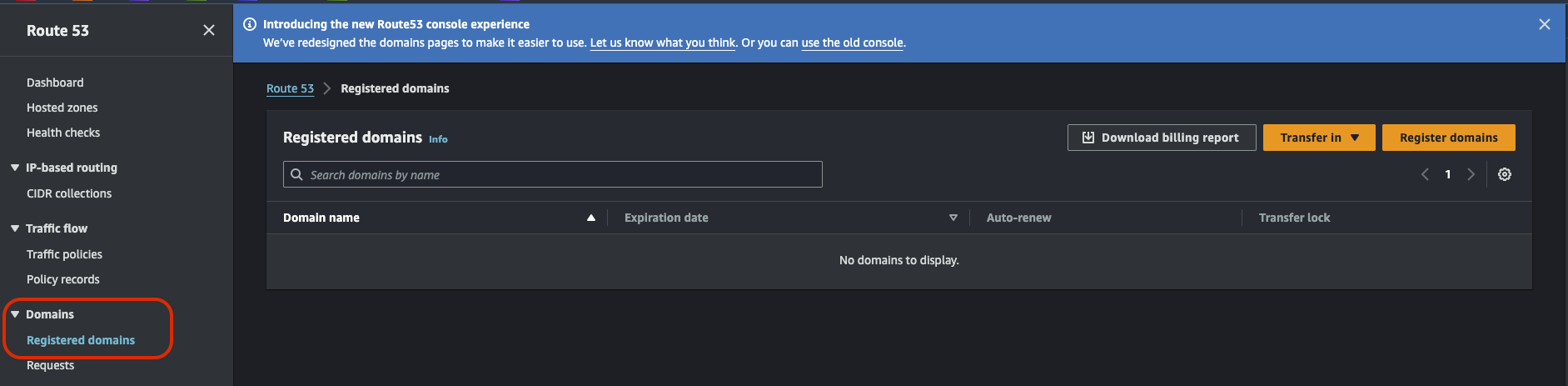Go to previous page of domains
1568x386 pixels.
1425,174
